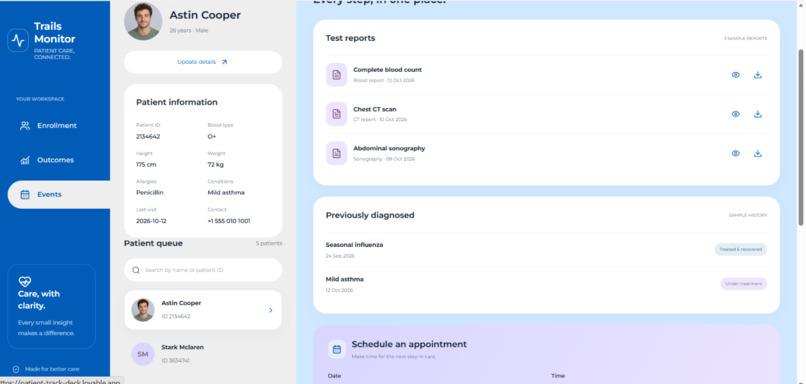The width and height of the screenshot is (806, 384).
Task: Click the Abdominal sonography document icon
Action: click(336, 153)
